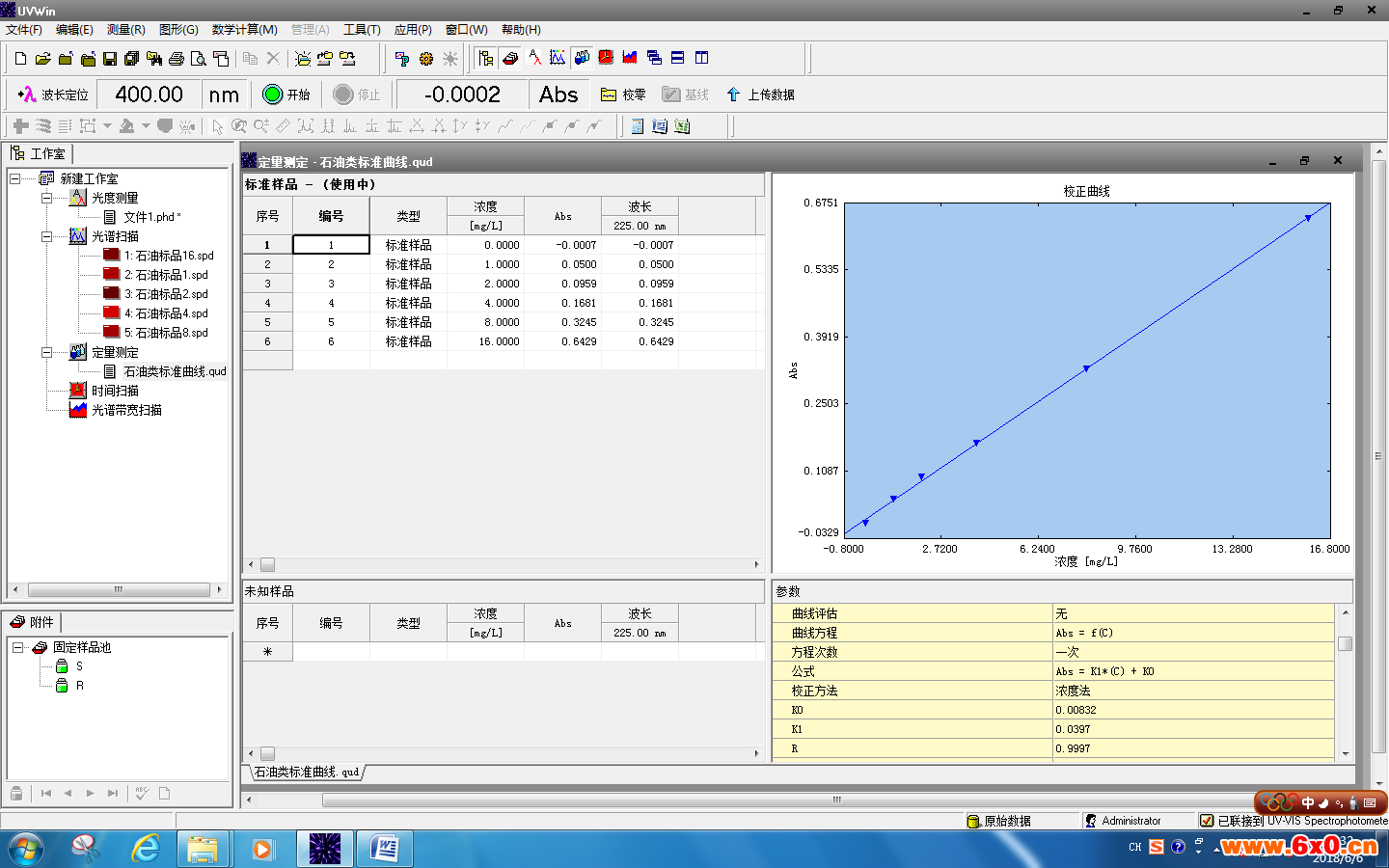Screen dimensions: 1389x868
Task: Select the 石油类标准曲线.qud bottom tab
Action: [x=306, y=772]
